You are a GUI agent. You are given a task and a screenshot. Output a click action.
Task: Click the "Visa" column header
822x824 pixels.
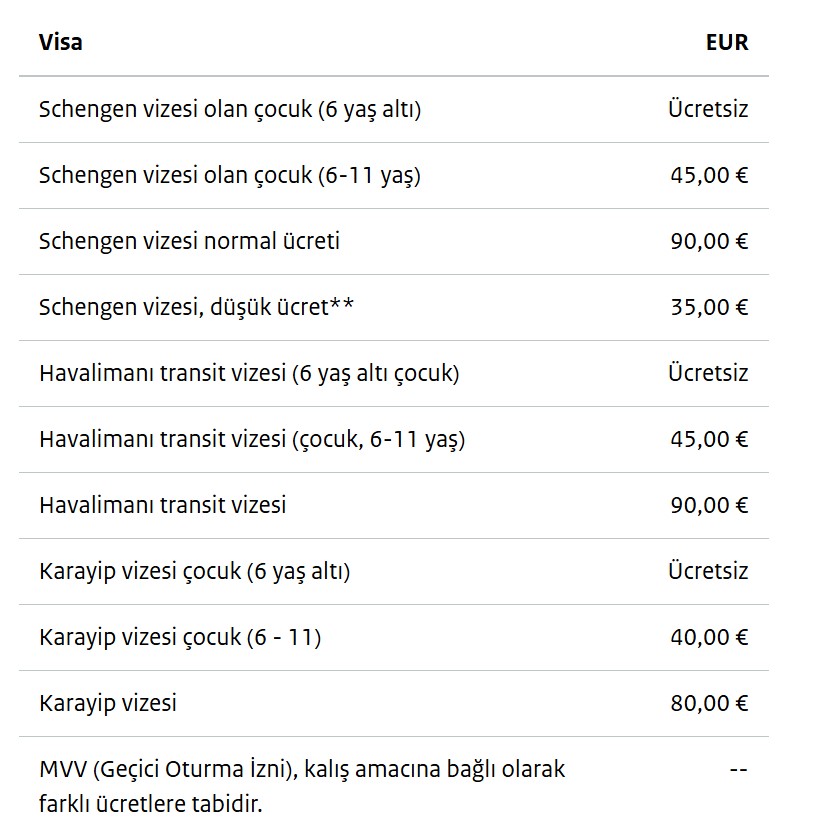60,42
